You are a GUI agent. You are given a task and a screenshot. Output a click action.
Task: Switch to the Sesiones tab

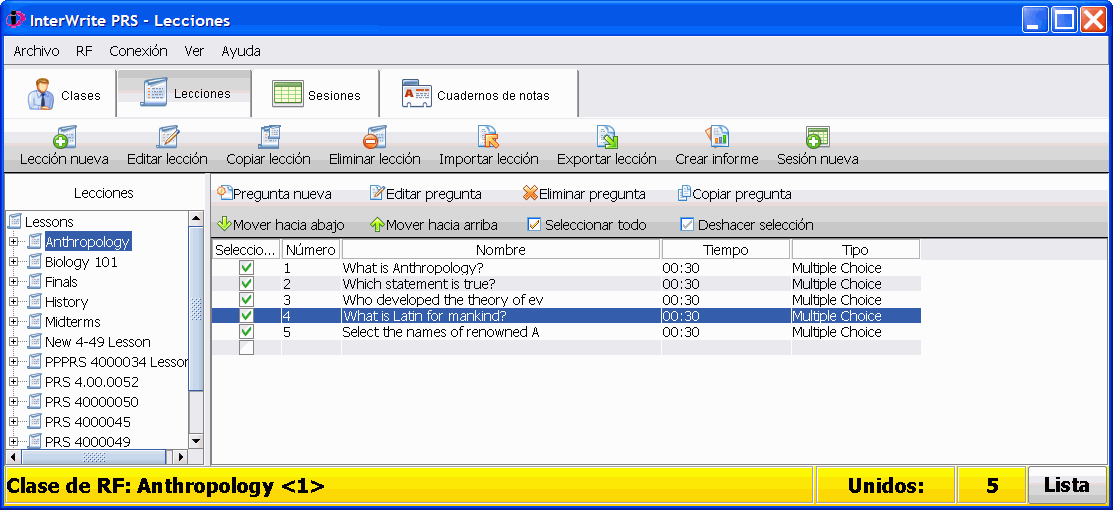click(x=315, y=94)
